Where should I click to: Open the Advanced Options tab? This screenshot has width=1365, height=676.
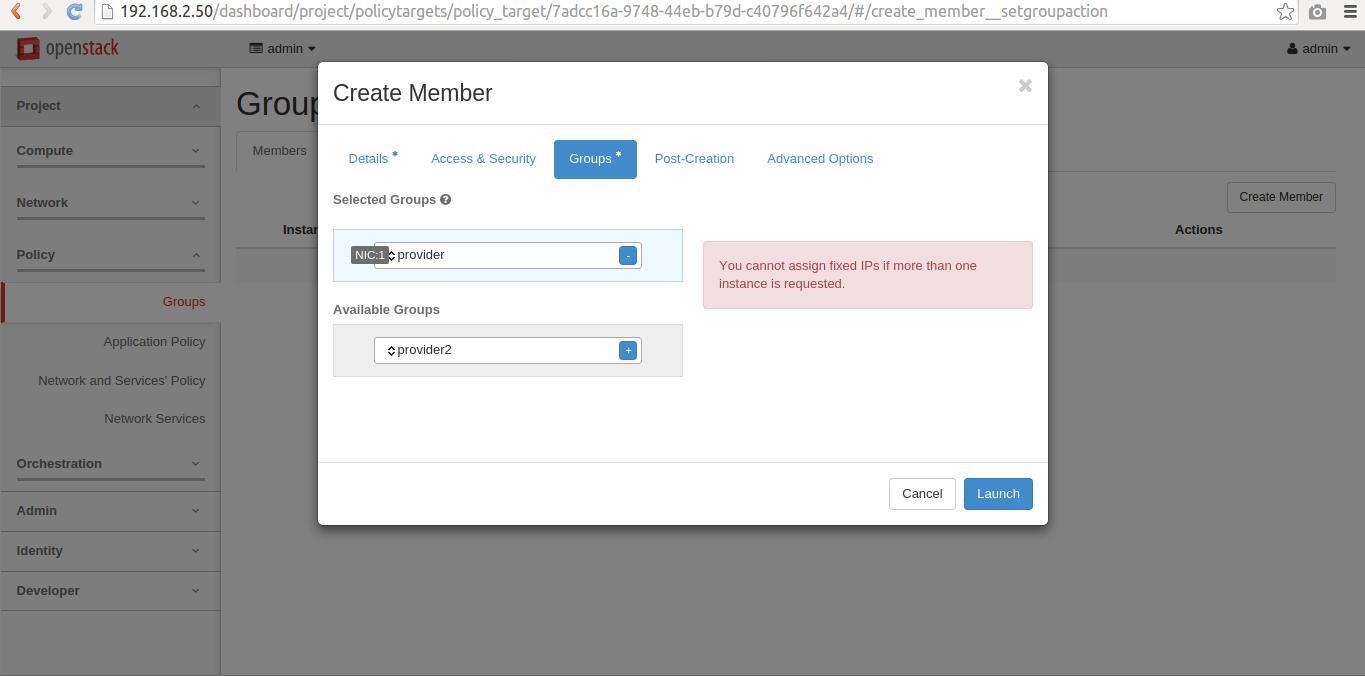[820, 159]
